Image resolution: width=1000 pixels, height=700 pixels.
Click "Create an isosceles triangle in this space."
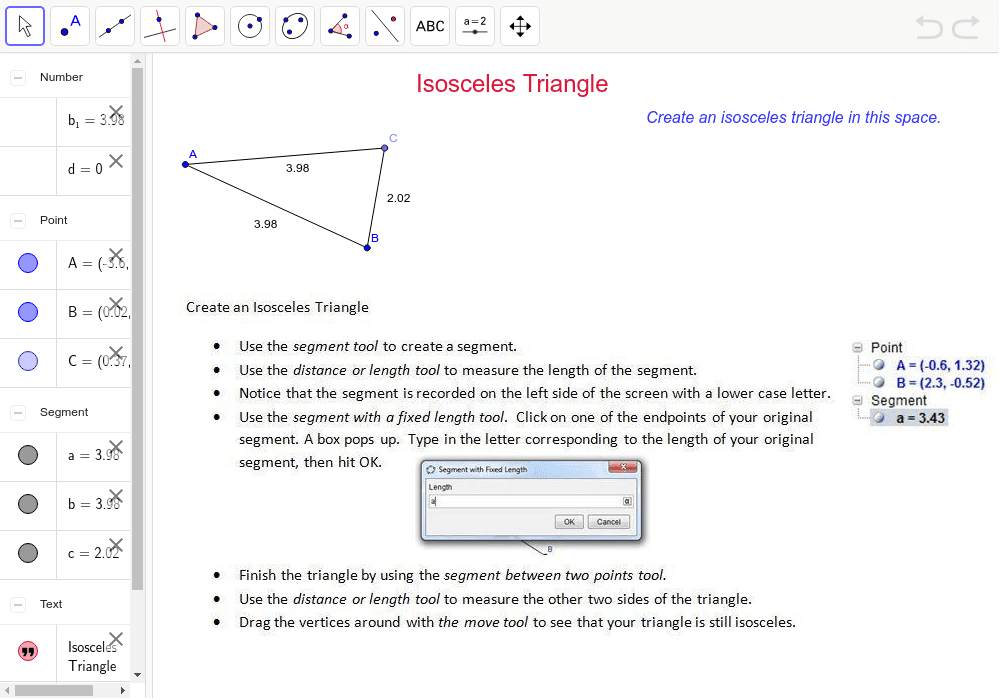[793, 117]
